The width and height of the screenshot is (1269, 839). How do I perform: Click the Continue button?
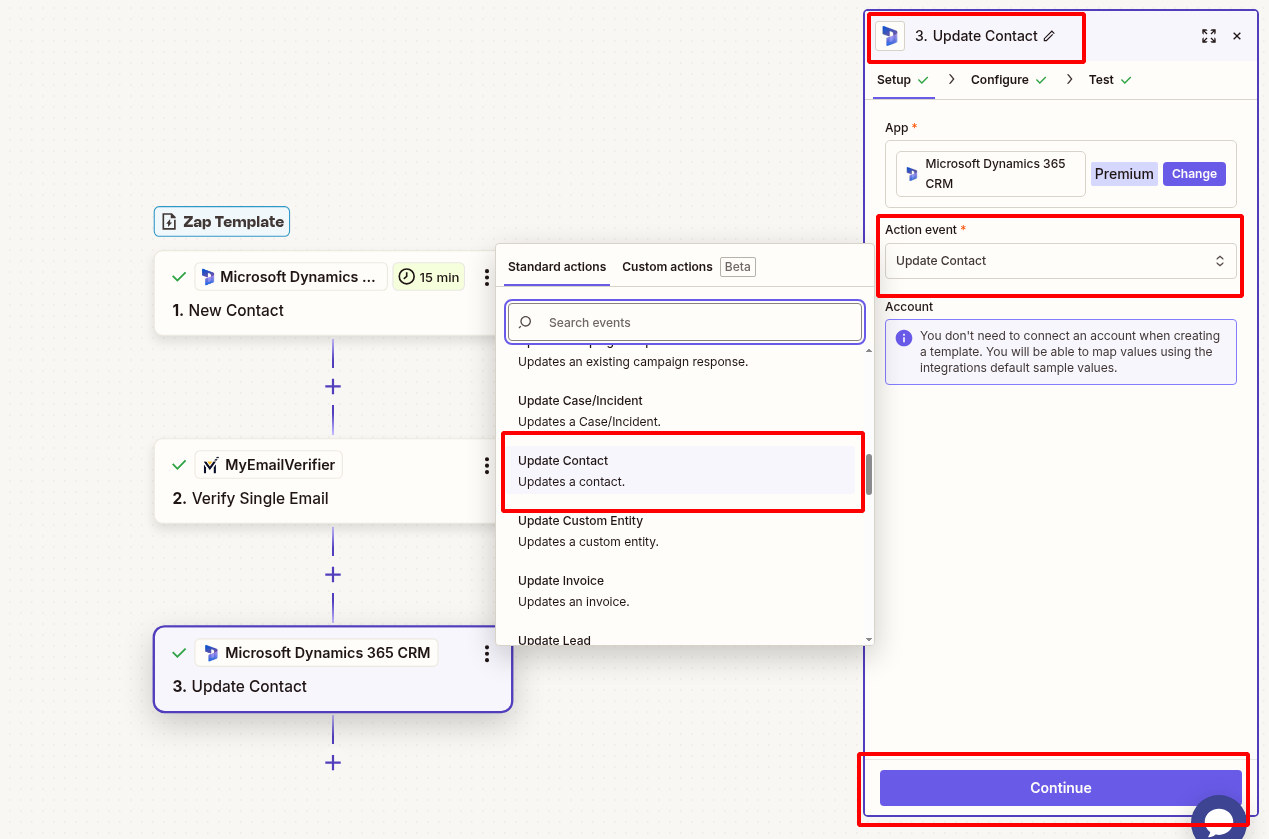pos(1059,788)
